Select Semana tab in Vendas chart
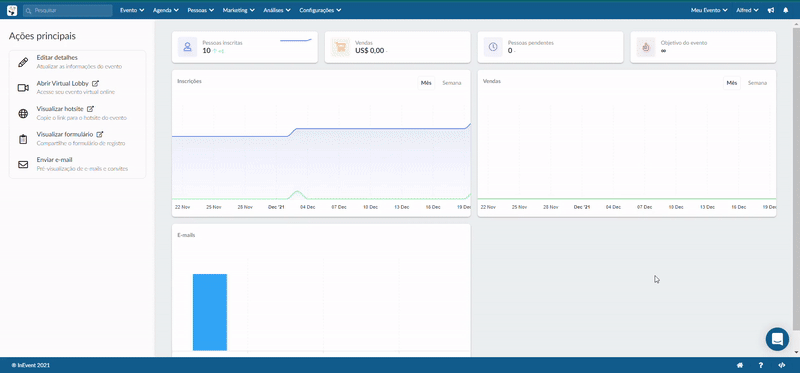 click(757, 83)
